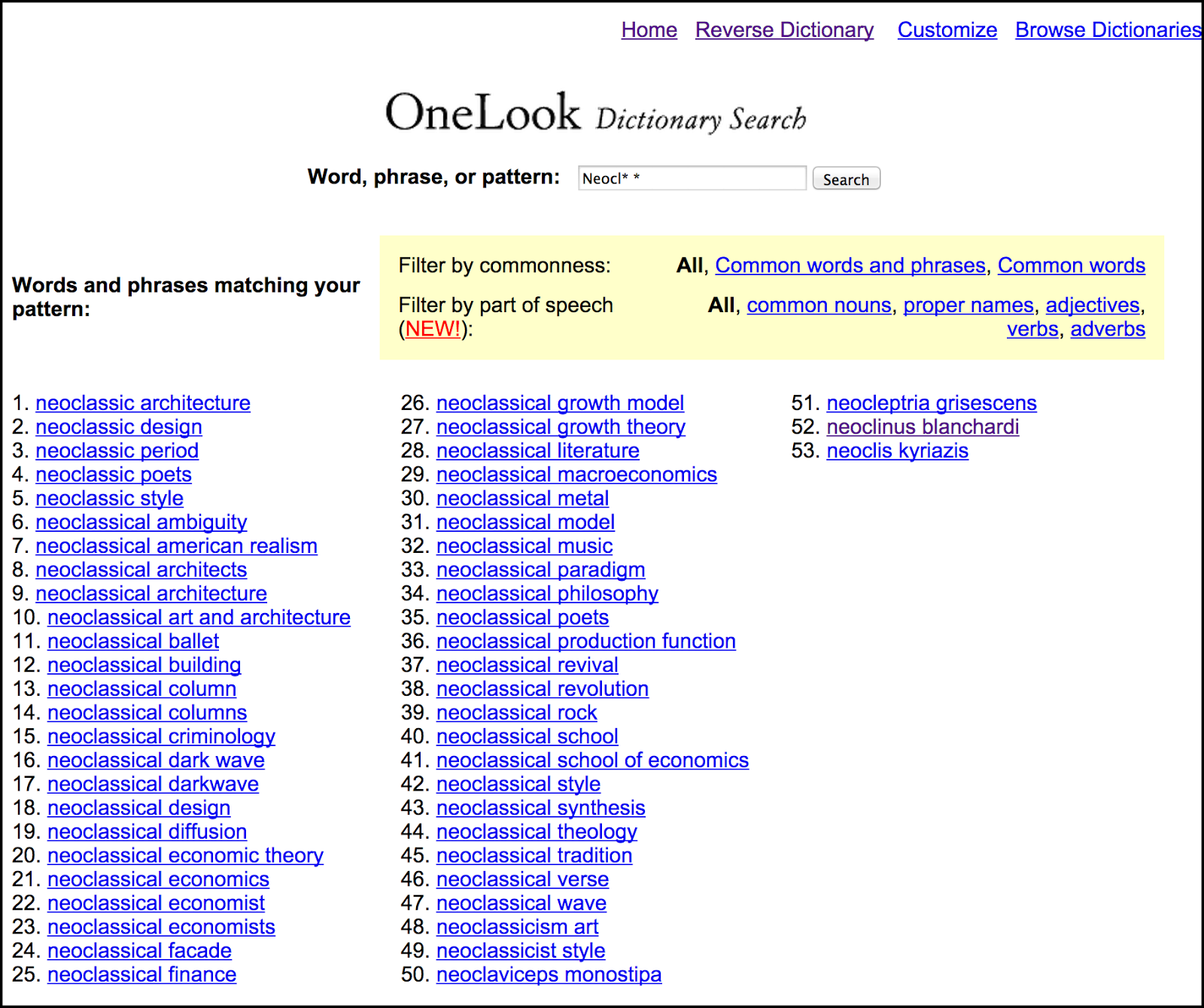
Task: Open neoclassic poets entry
Action: [114, 475]
